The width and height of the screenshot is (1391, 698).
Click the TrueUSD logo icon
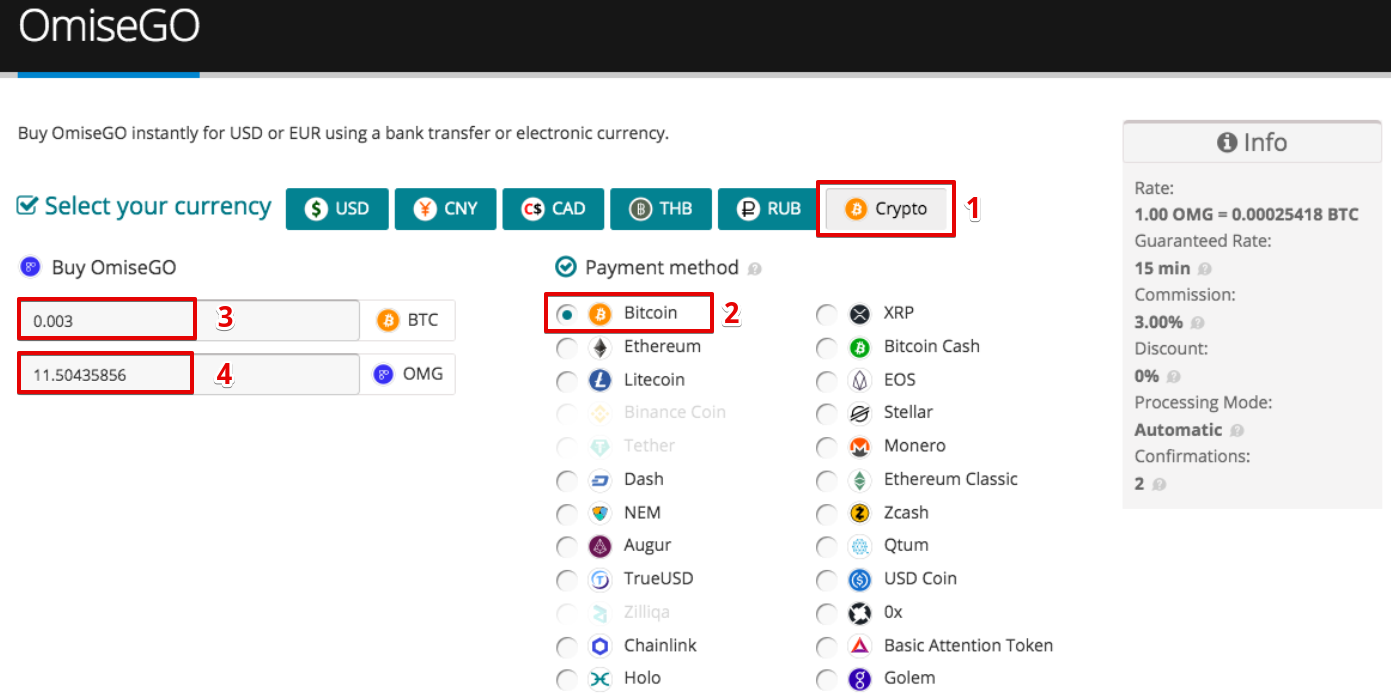[x=600, y=580]
